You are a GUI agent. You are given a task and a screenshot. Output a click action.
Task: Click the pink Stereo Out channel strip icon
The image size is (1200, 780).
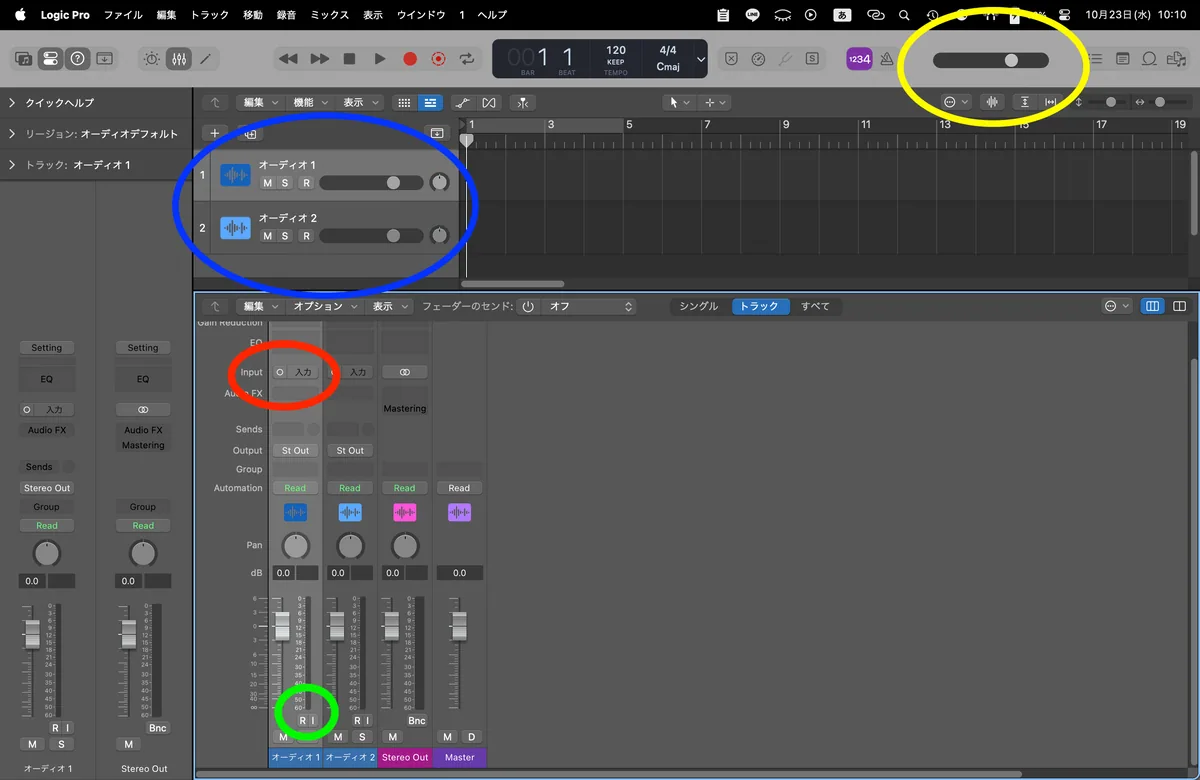click(x=405, y=512)
